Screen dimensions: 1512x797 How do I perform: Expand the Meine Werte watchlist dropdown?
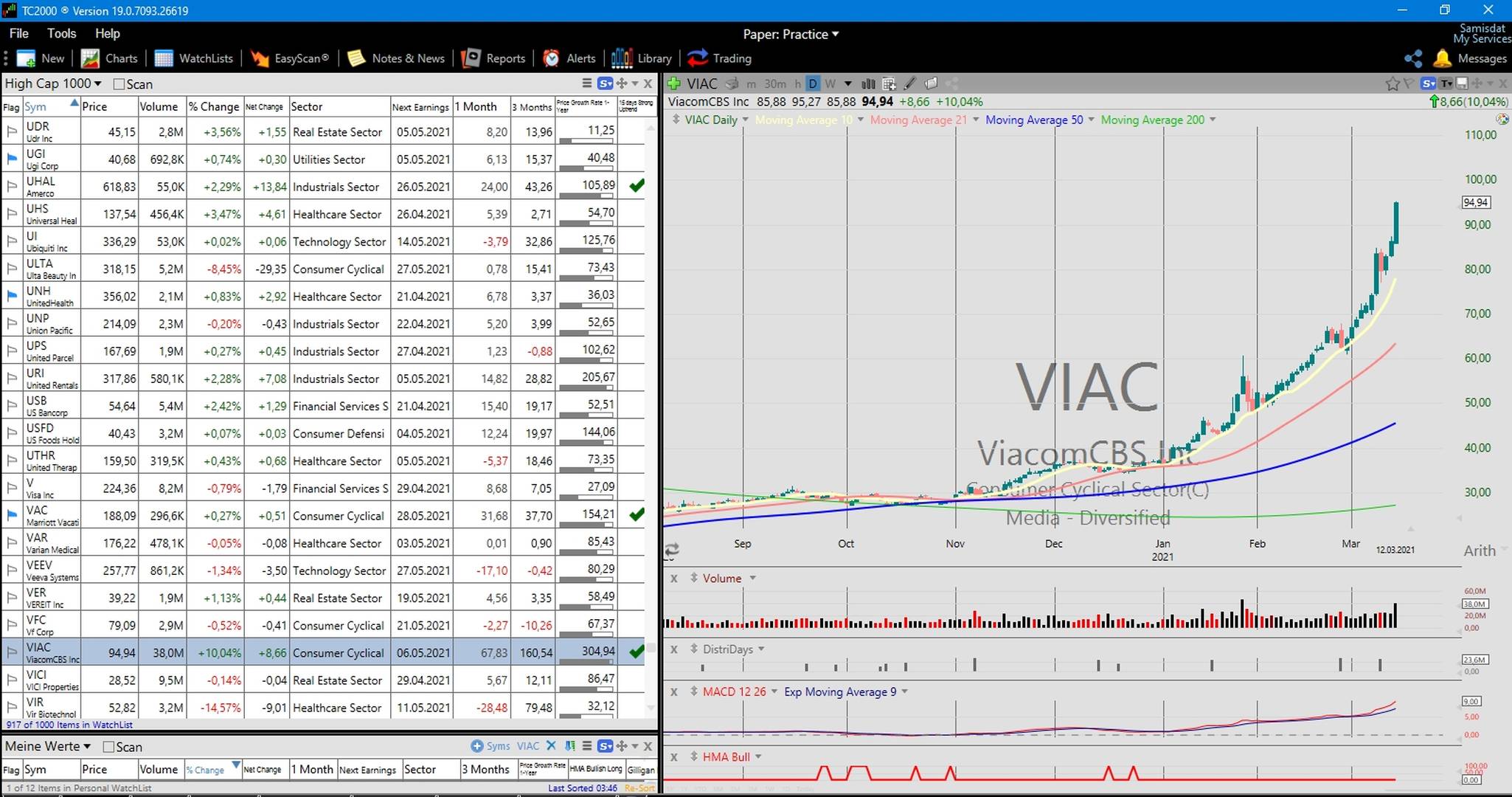click(x=48, y=746)
